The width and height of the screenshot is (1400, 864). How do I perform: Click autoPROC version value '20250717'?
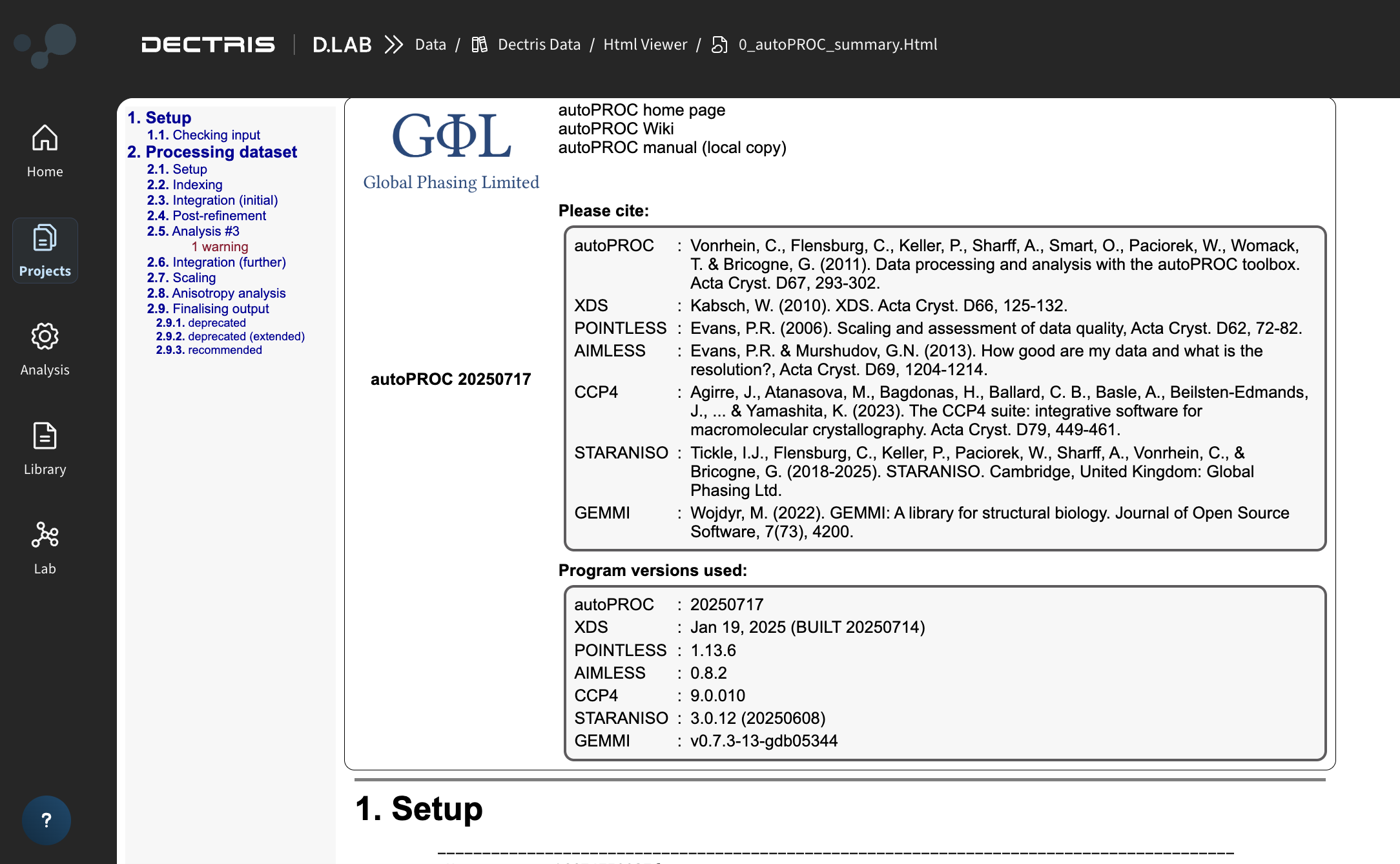(727, 604)
